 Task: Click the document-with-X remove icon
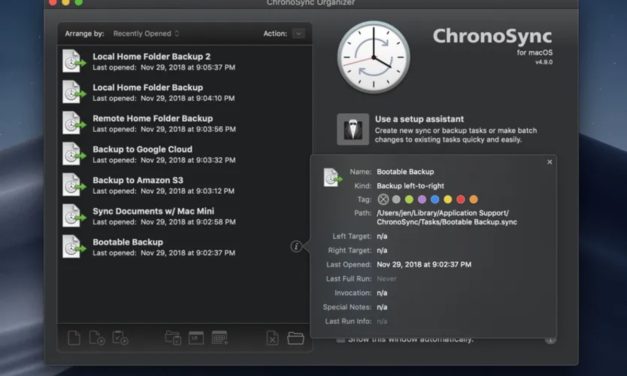[272, 338]
